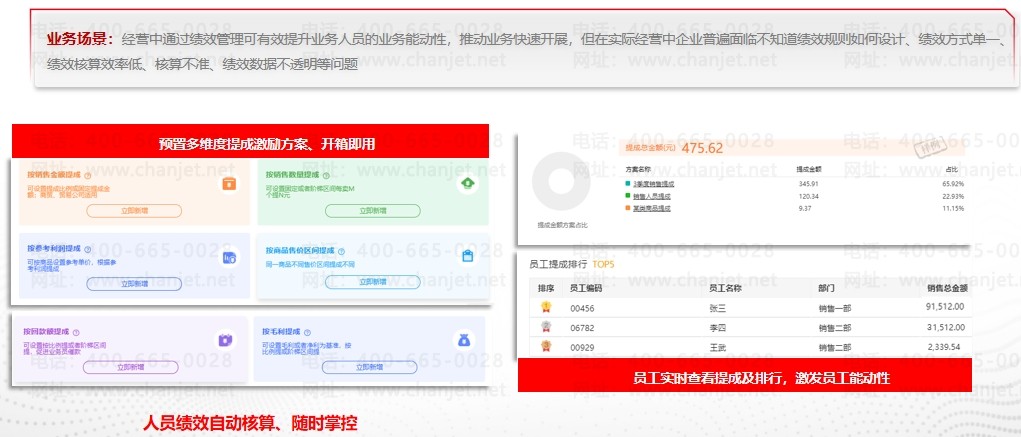Click the orange legend swatch for 某尚商品提成
The width and height of the screenshot is (1021, 437).
pos(628,208)
